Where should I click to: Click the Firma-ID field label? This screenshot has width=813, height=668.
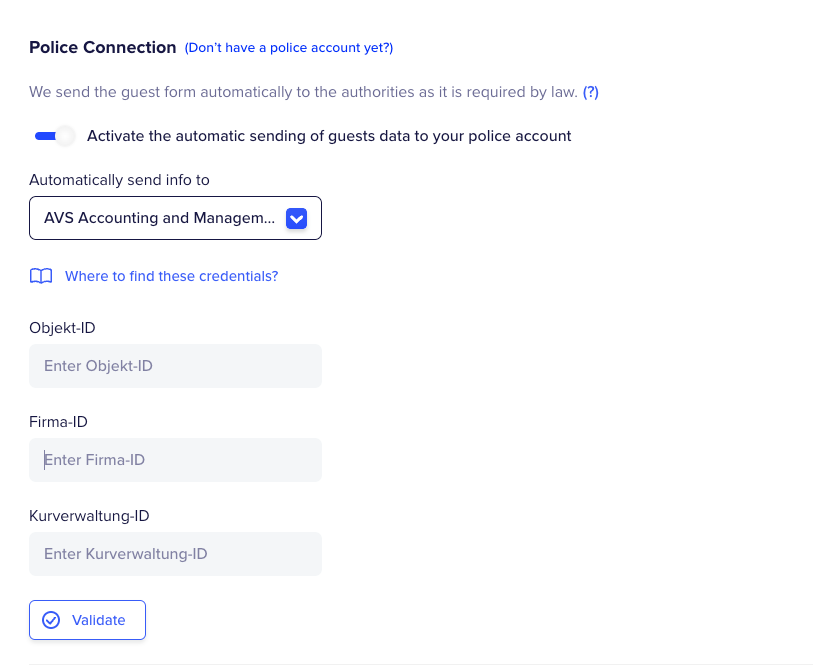pos(58,422)
